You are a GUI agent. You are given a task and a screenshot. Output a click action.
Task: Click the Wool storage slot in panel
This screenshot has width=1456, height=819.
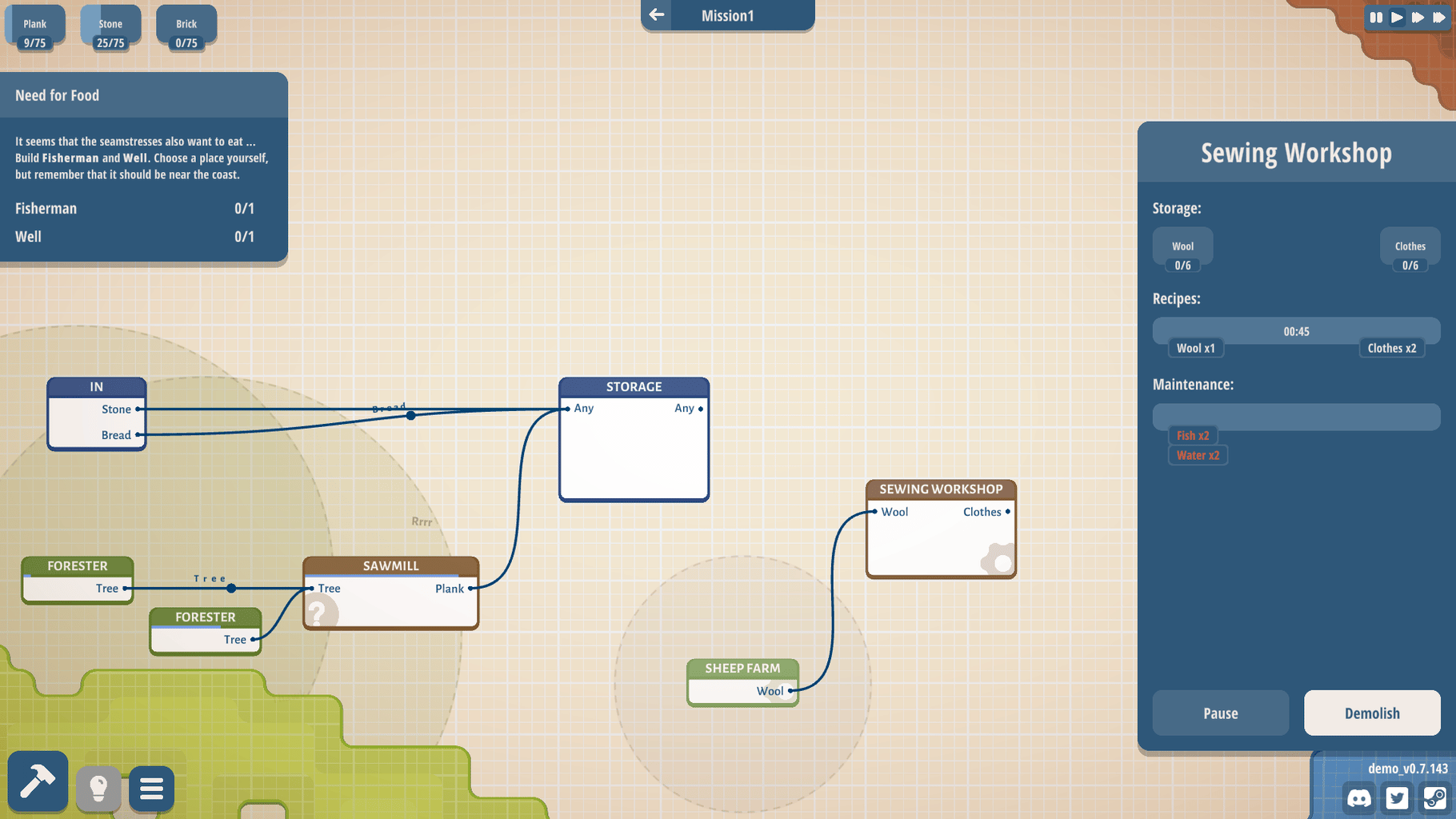click(x=1182, y=251)
